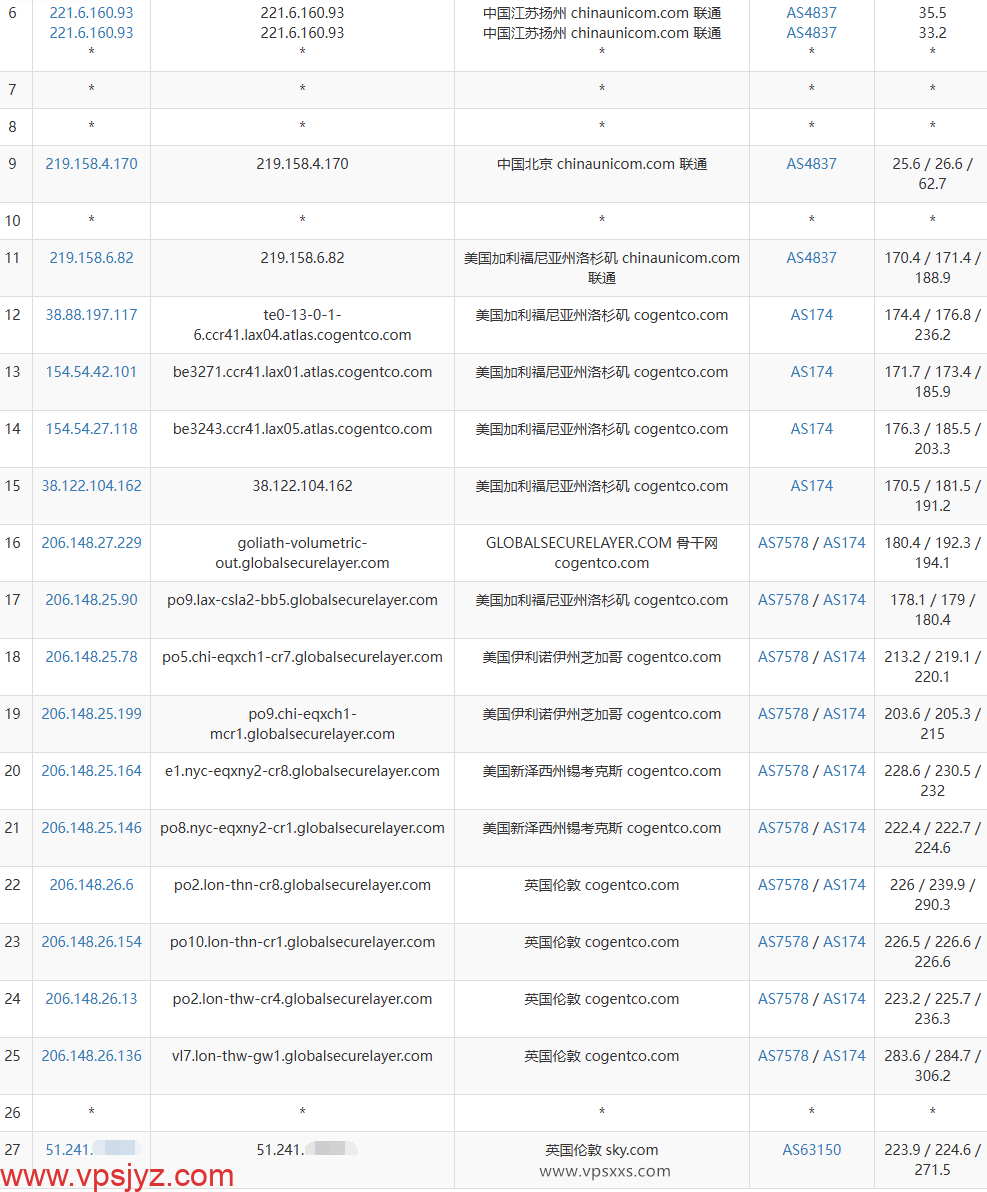Select GLOBALSECURELAYER.COM 骨干网 location text
987x1192 pixels.
(x=601, y=544)
